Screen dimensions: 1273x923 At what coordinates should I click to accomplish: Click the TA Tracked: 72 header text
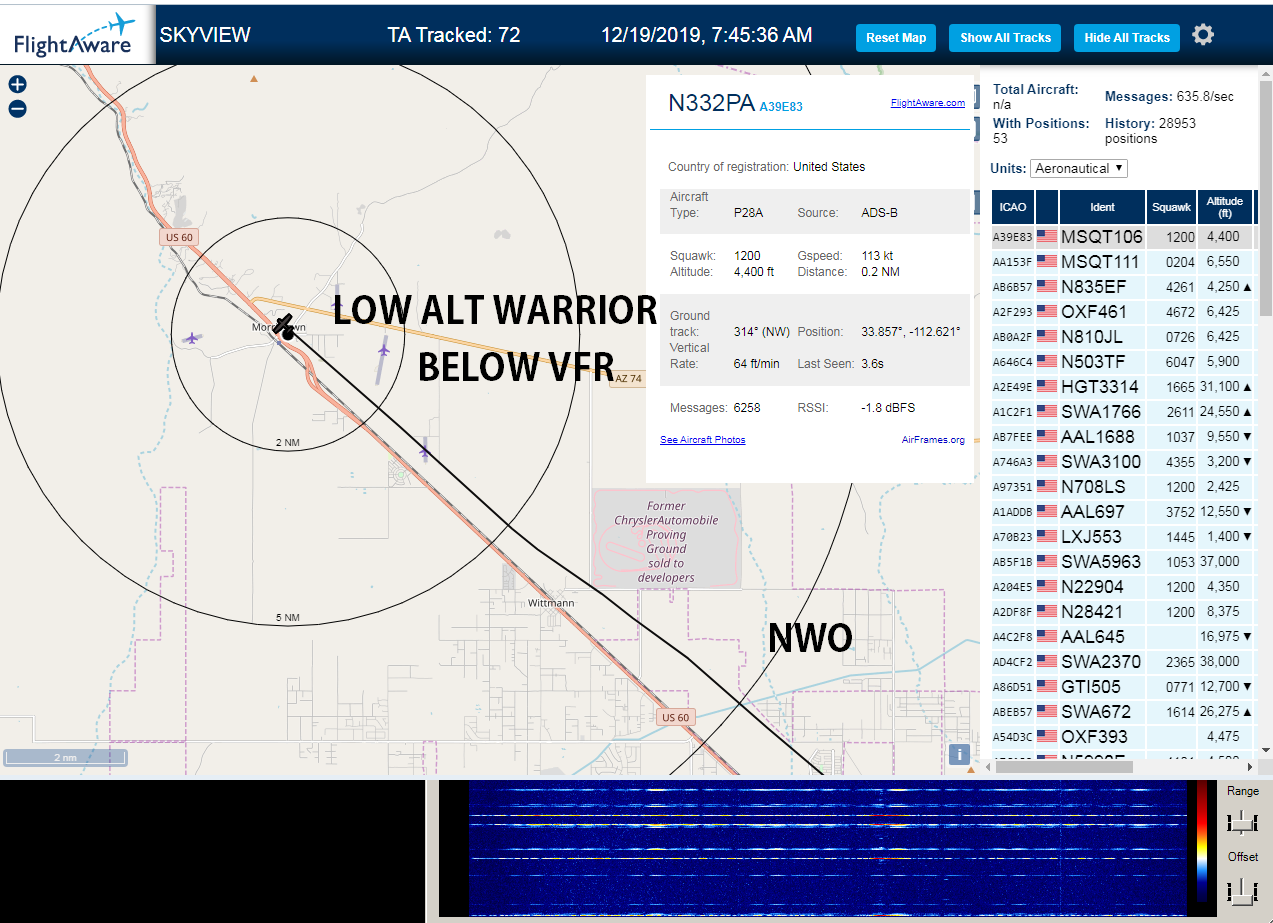tap(454, 35)
